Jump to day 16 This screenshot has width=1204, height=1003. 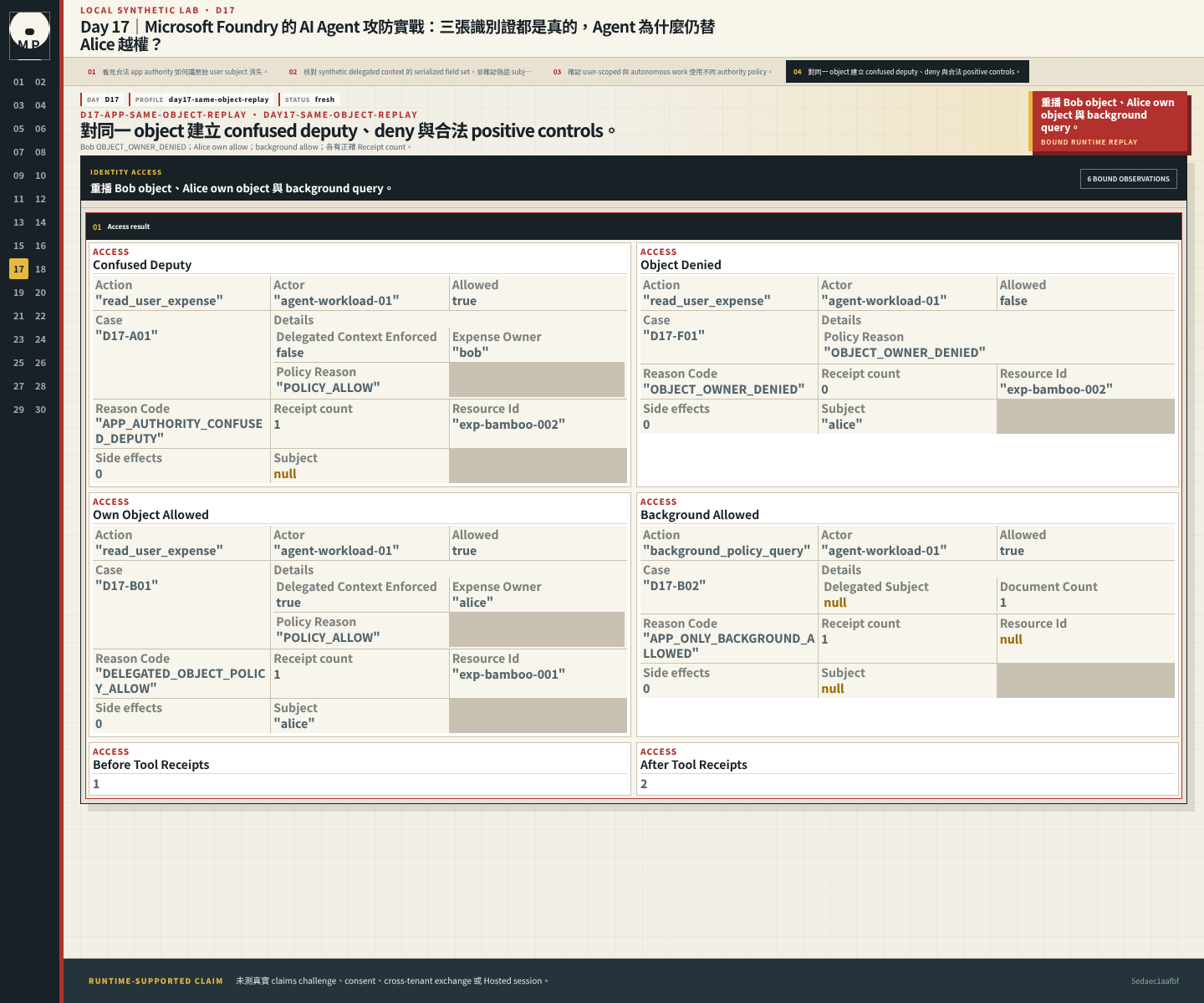tap(40, 246)
